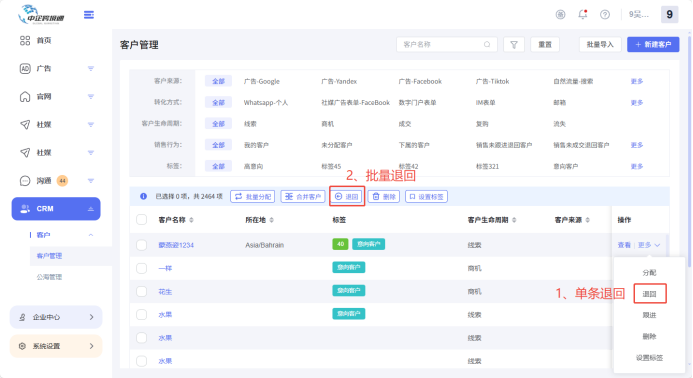Click the 重置 reset button

544,44
